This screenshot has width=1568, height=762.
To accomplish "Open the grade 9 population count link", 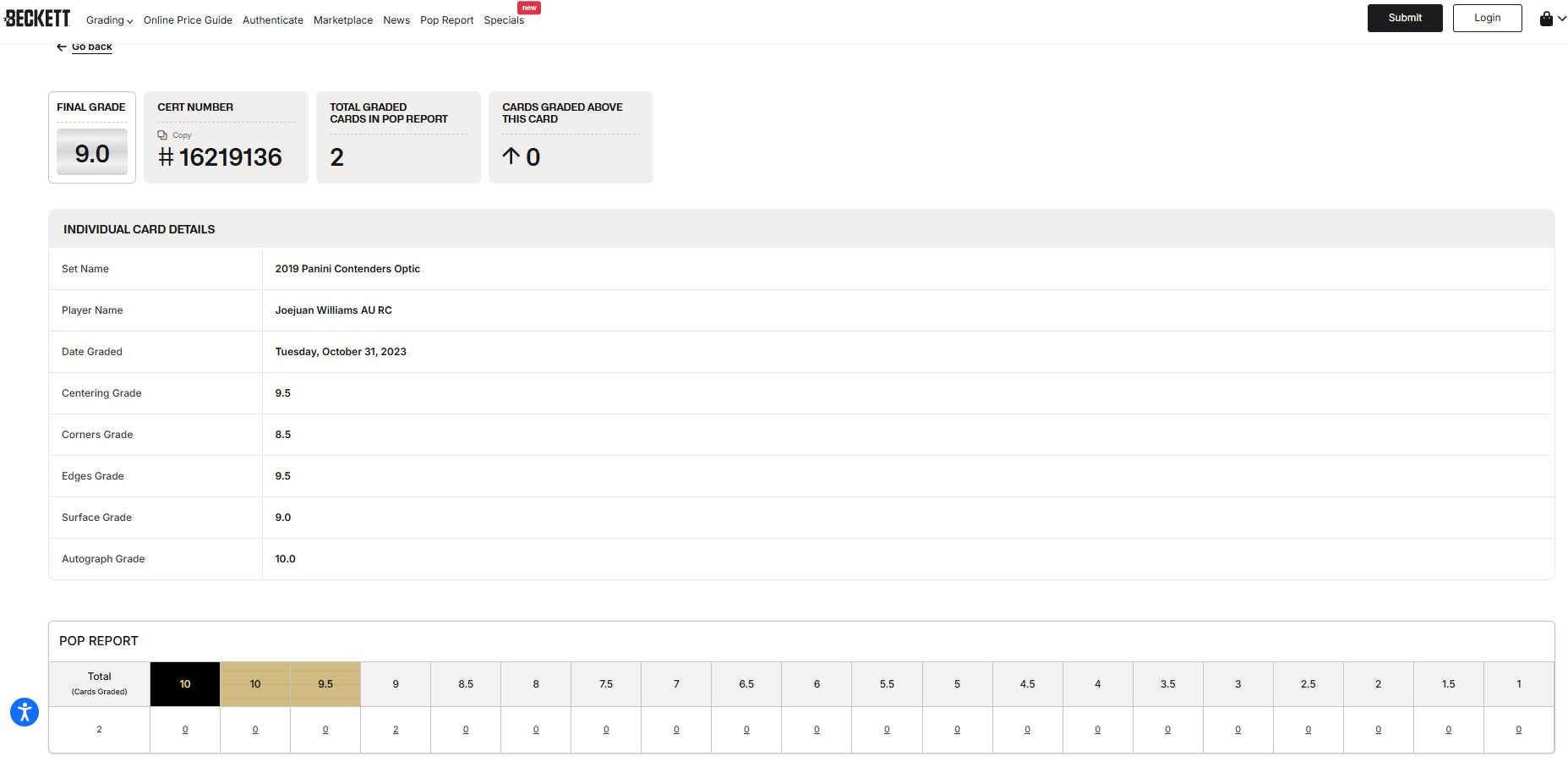I will pyautogui.click(x=396, y=730).
